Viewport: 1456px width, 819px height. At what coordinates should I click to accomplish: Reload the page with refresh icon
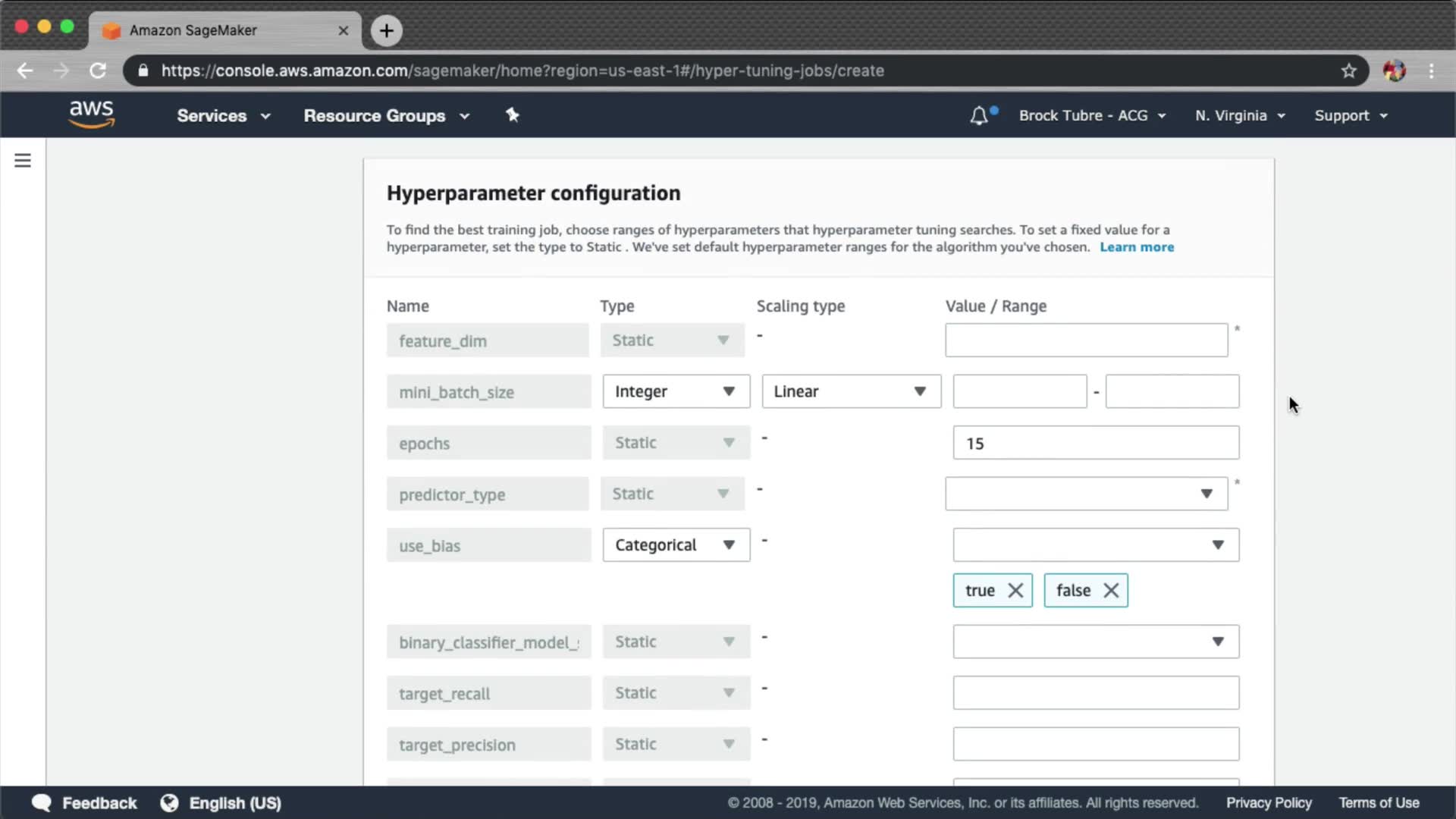pyautogui.click(x=98, y=71)
